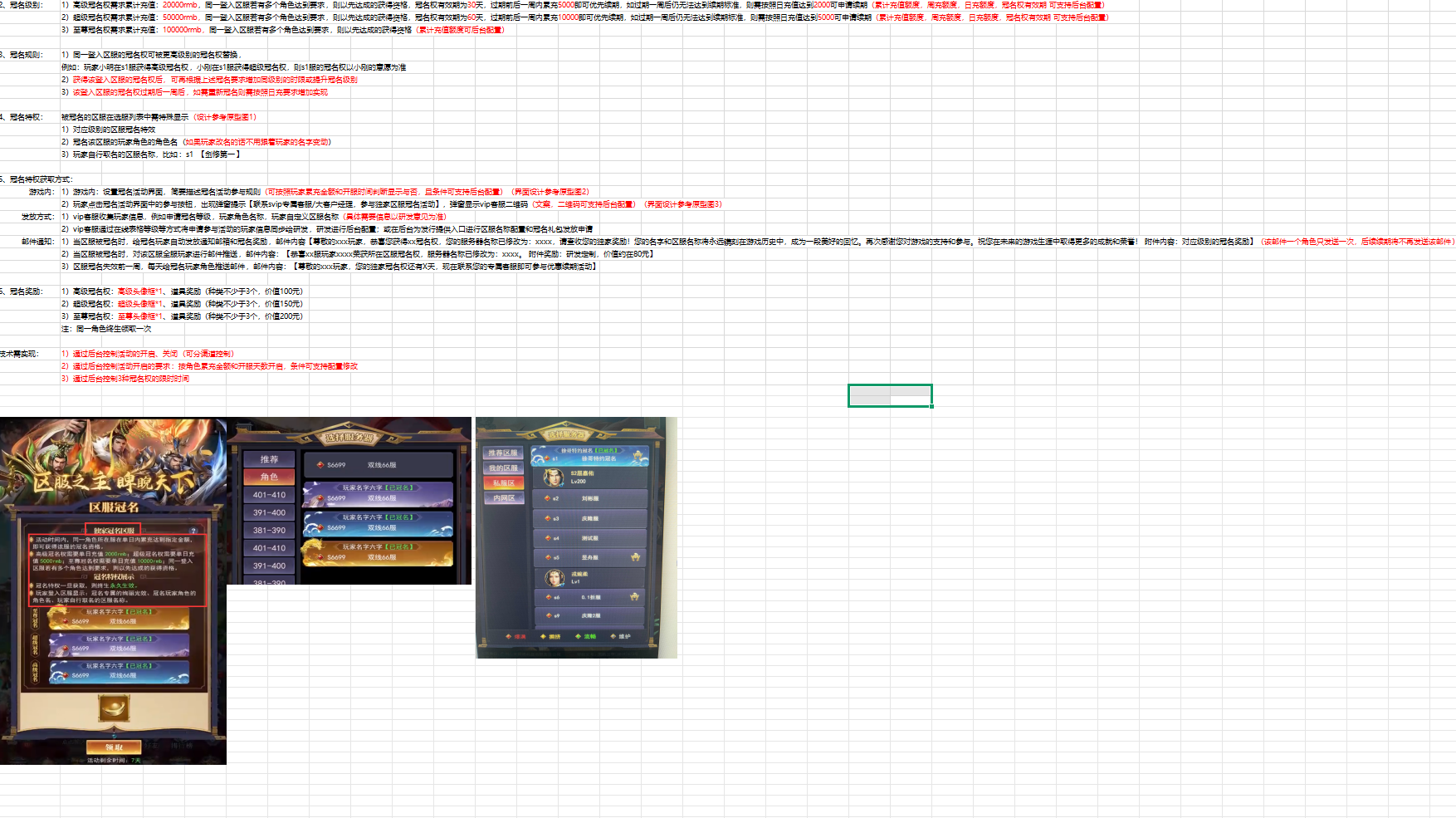Screen dimensions: 1456x818
Task: Click the fill handle of the selected cell
Action: pos(932,406)
